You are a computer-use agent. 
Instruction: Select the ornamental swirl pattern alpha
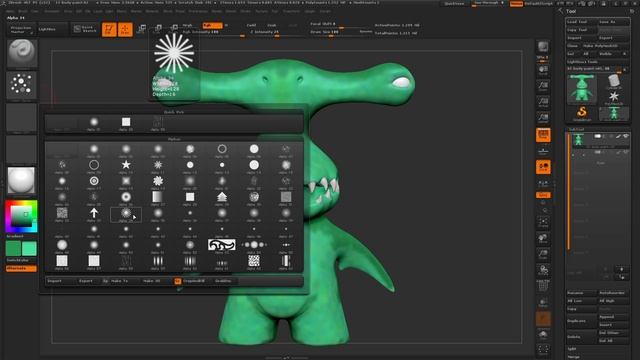click(x=222, y=245)
